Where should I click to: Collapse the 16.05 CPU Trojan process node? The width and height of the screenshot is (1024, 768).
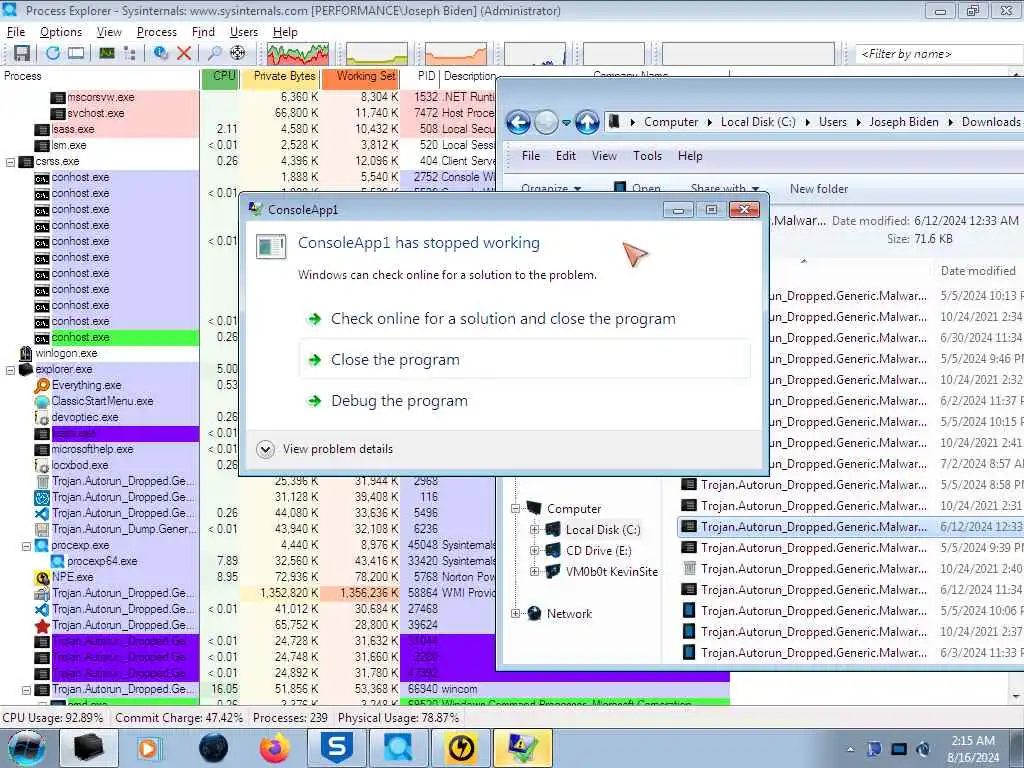[27, 690]
